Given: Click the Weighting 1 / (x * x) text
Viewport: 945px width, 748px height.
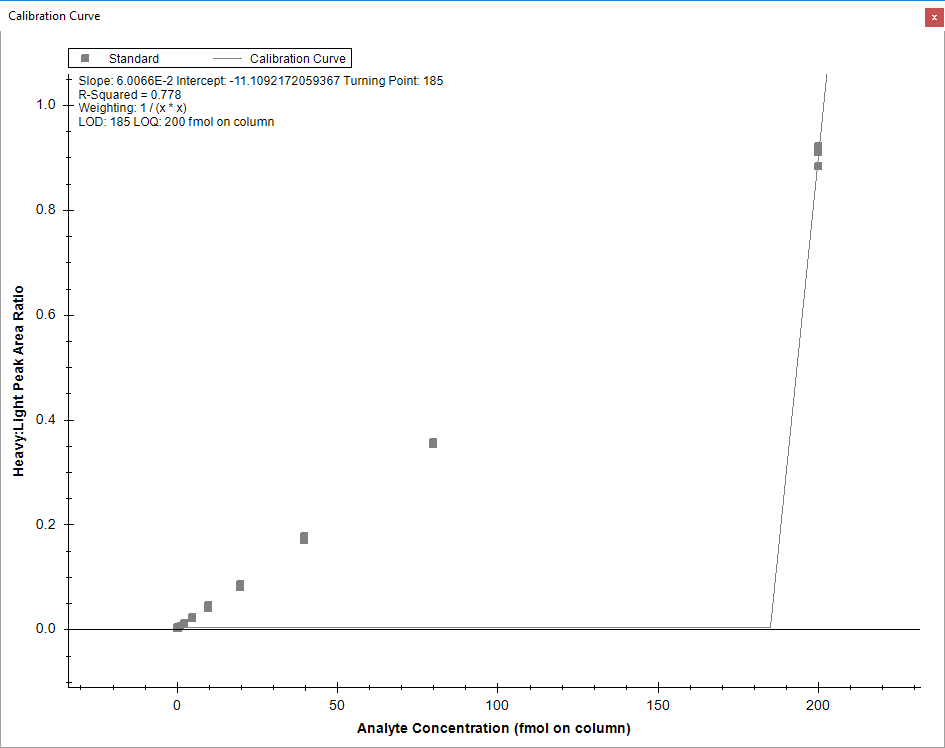Looking at the screenshot, I should [133, 108].
